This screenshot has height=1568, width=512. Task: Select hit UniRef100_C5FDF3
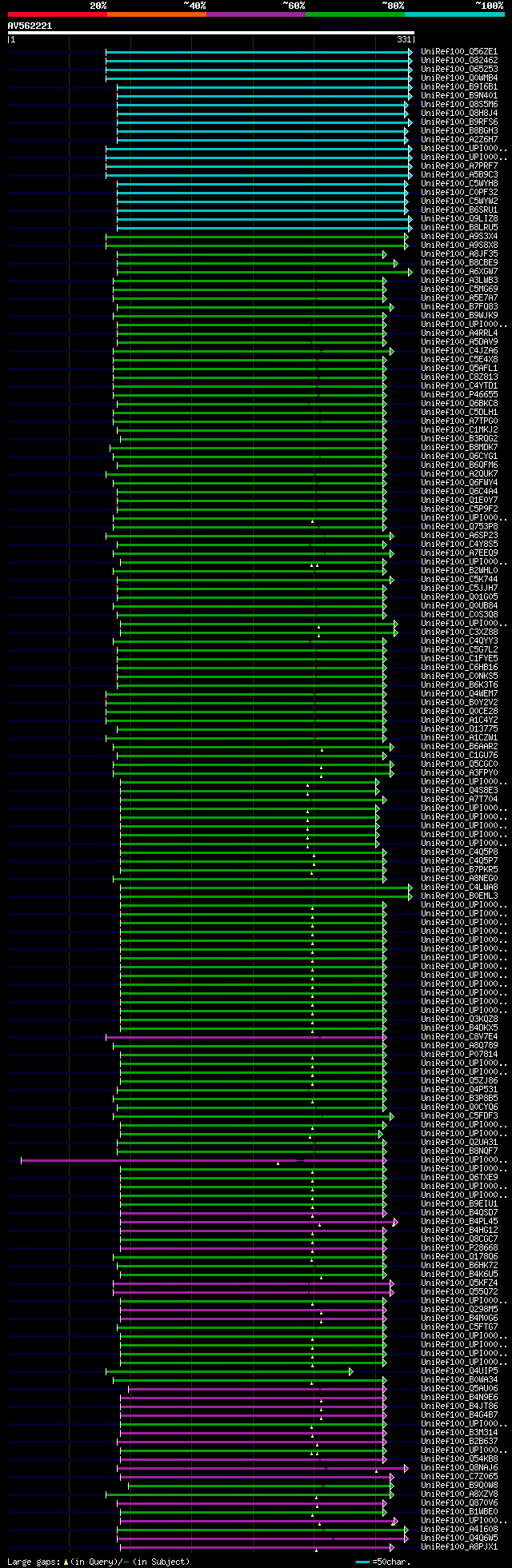(459, 1115)
